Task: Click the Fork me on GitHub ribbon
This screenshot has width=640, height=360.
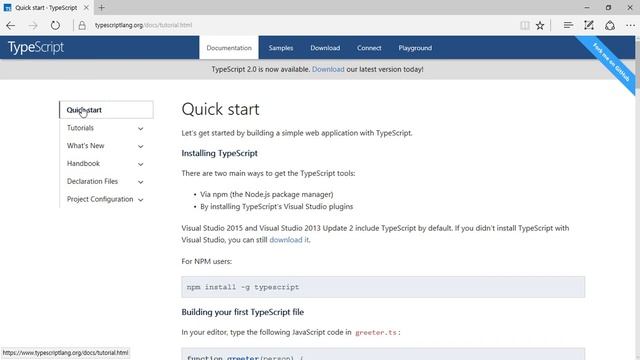Action: click(611, 62)
